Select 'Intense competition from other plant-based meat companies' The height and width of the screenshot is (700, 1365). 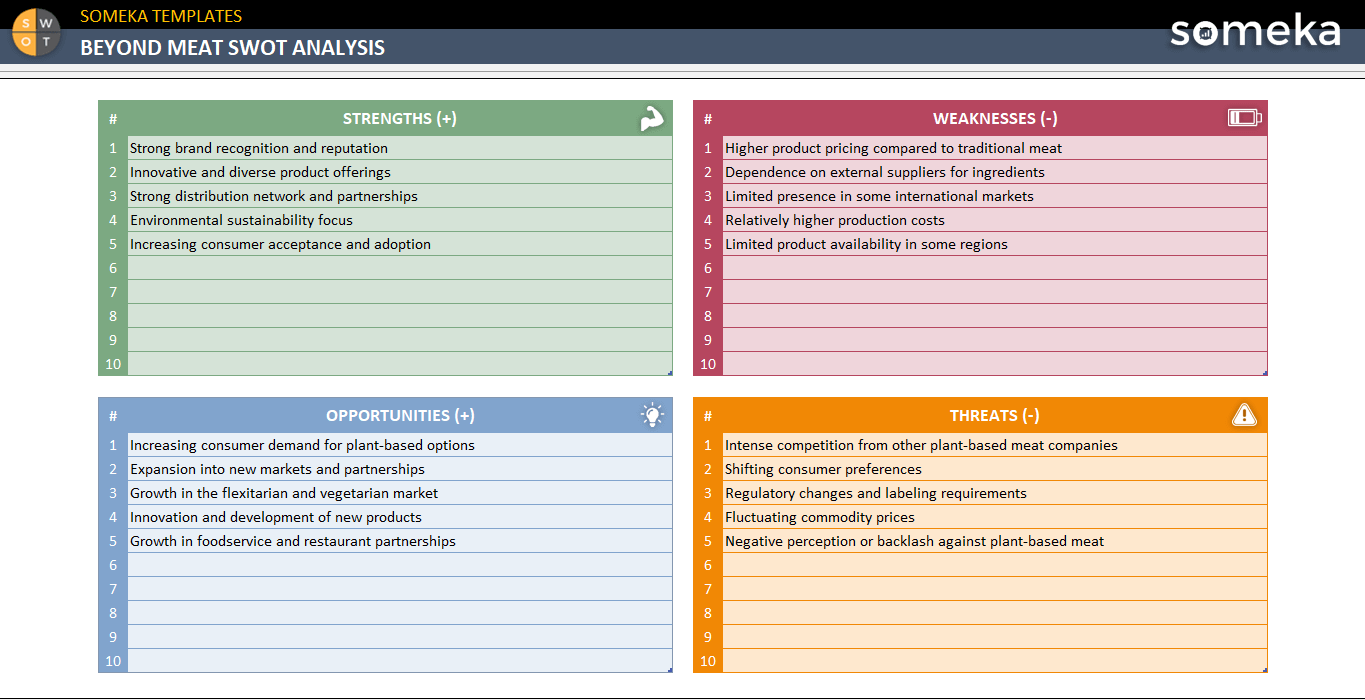click(x=995, y=445)
